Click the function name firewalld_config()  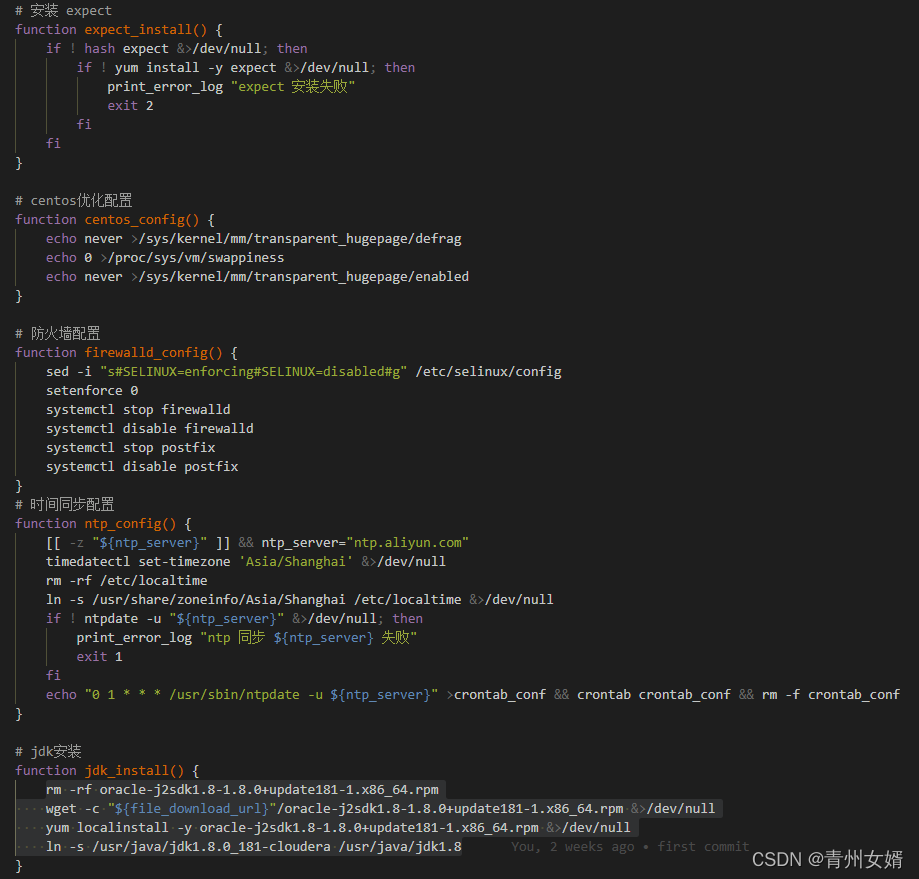(154, 353)
